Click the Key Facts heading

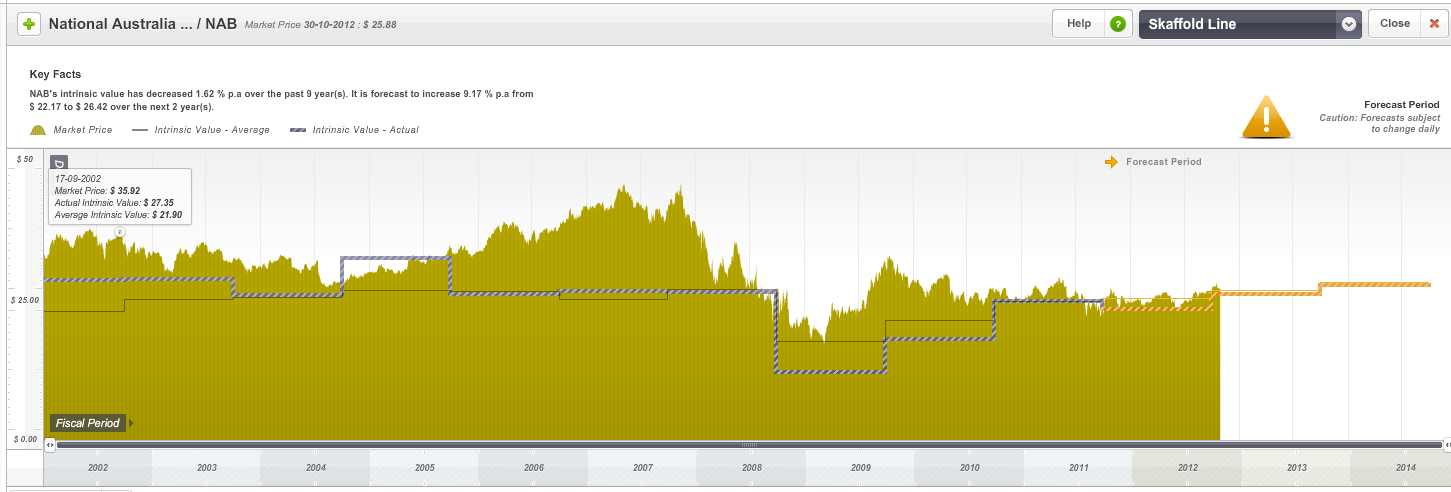[x=56, y=74]
